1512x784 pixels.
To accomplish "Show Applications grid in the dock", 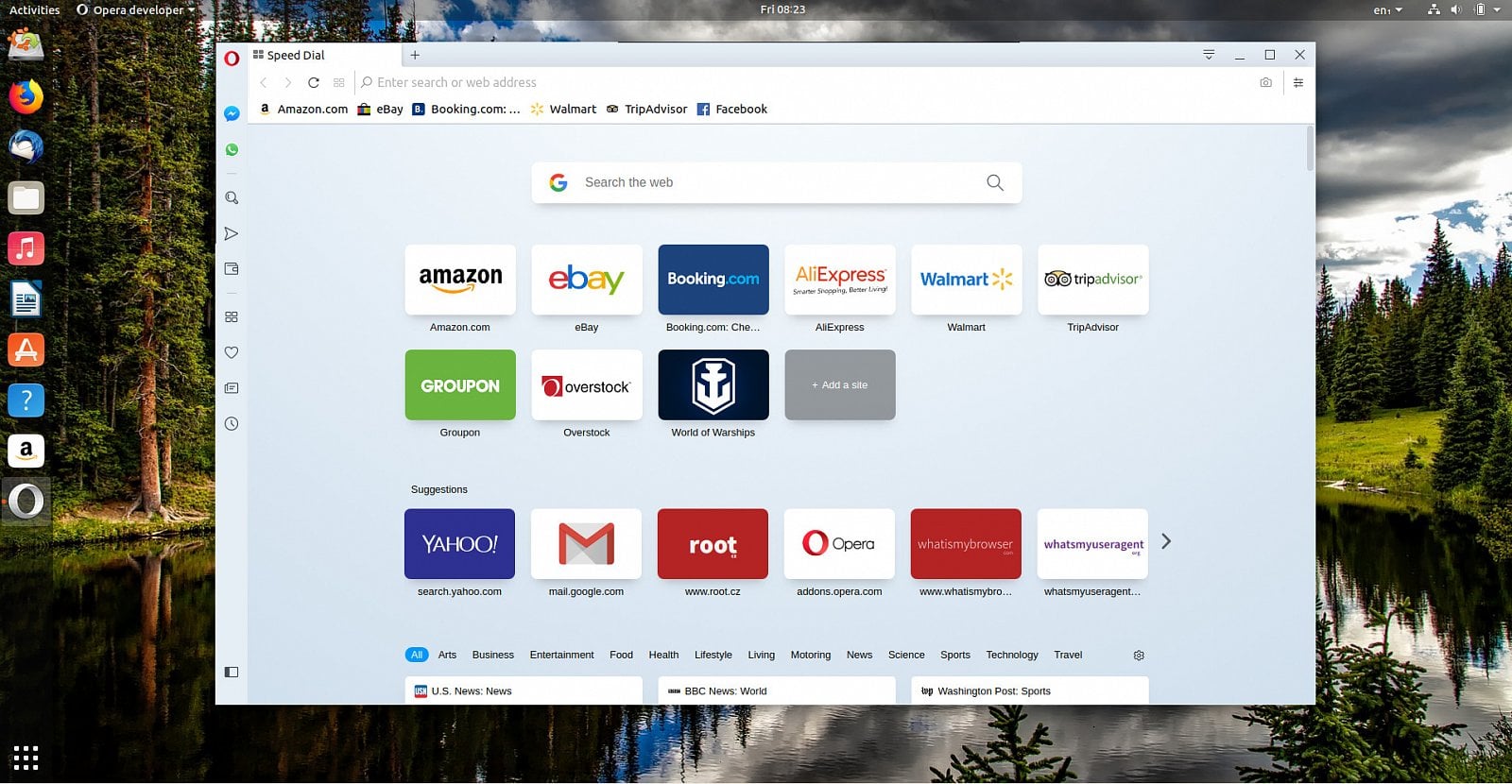I will click(26, 758).
